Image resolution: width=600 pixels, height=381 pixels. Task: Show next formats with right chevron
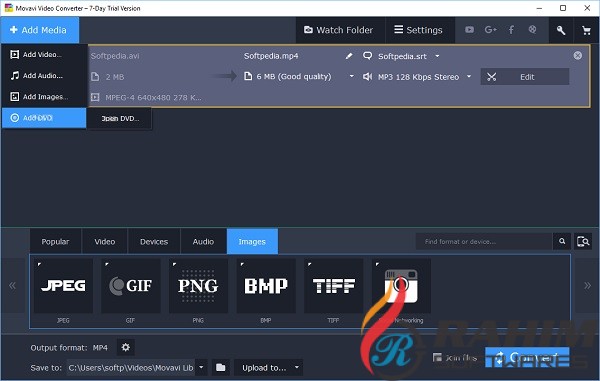587,286
